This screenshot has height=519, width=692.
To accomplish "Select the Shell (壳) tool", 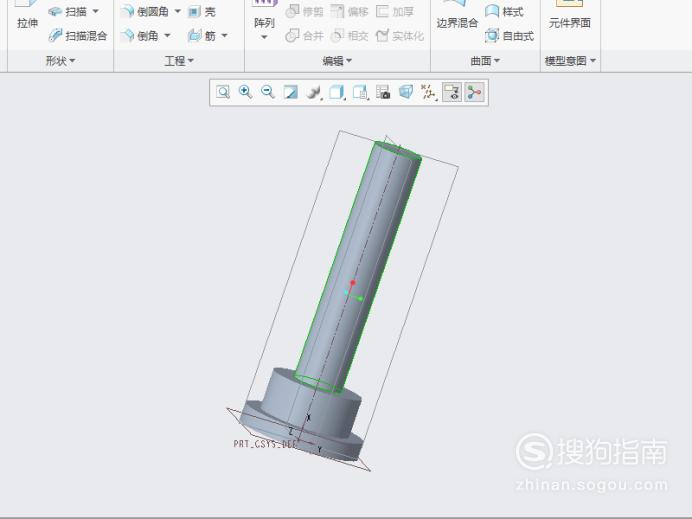I will [x=201, y=12].
